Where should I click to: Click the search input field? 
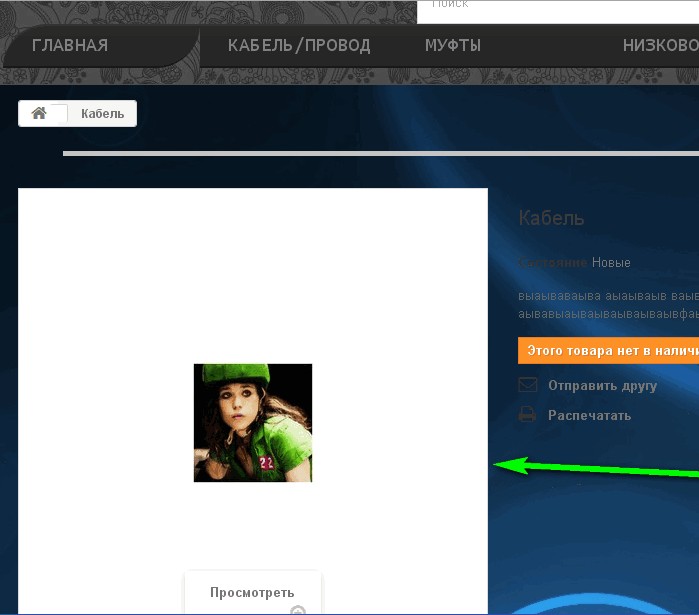pos(558,12)
